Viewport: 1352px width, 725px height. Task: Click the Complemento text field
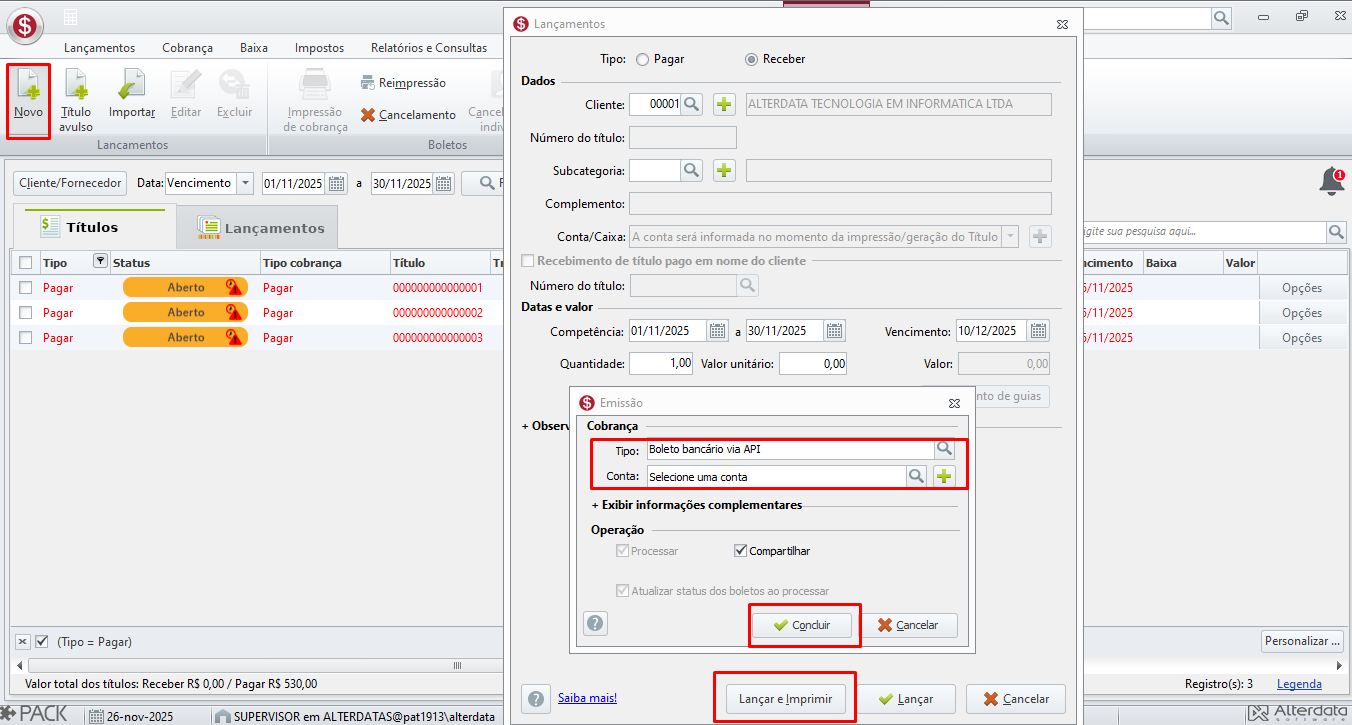(840, 204)
